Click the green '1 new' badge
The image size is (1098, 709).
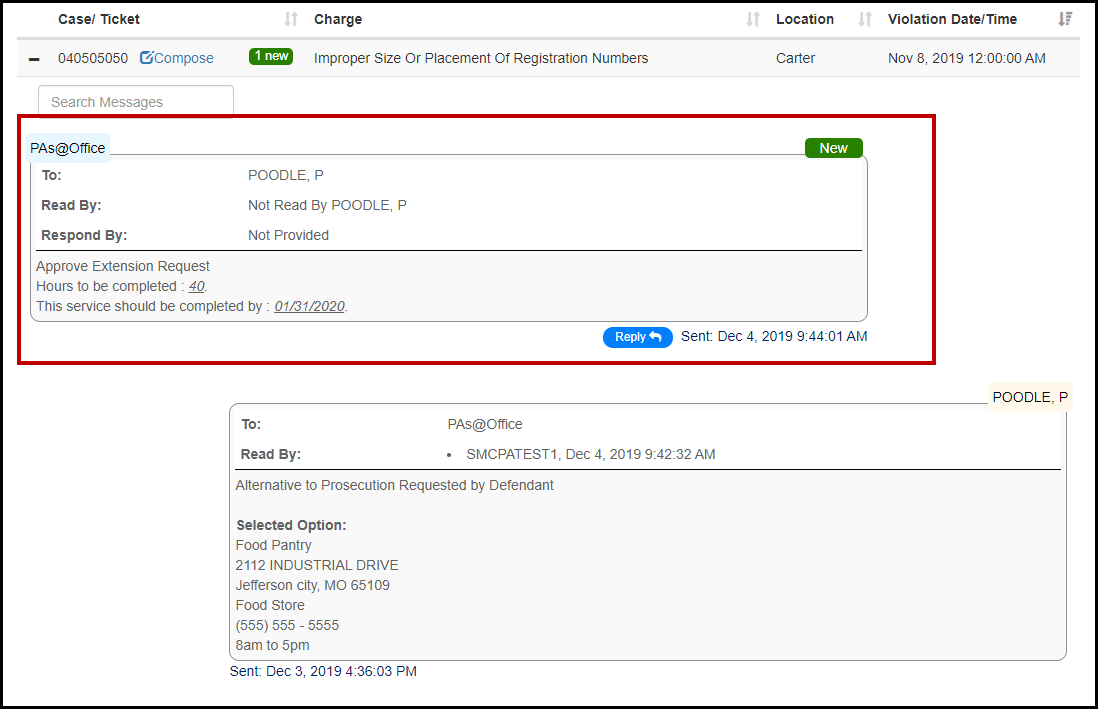[x=270, y=57]
